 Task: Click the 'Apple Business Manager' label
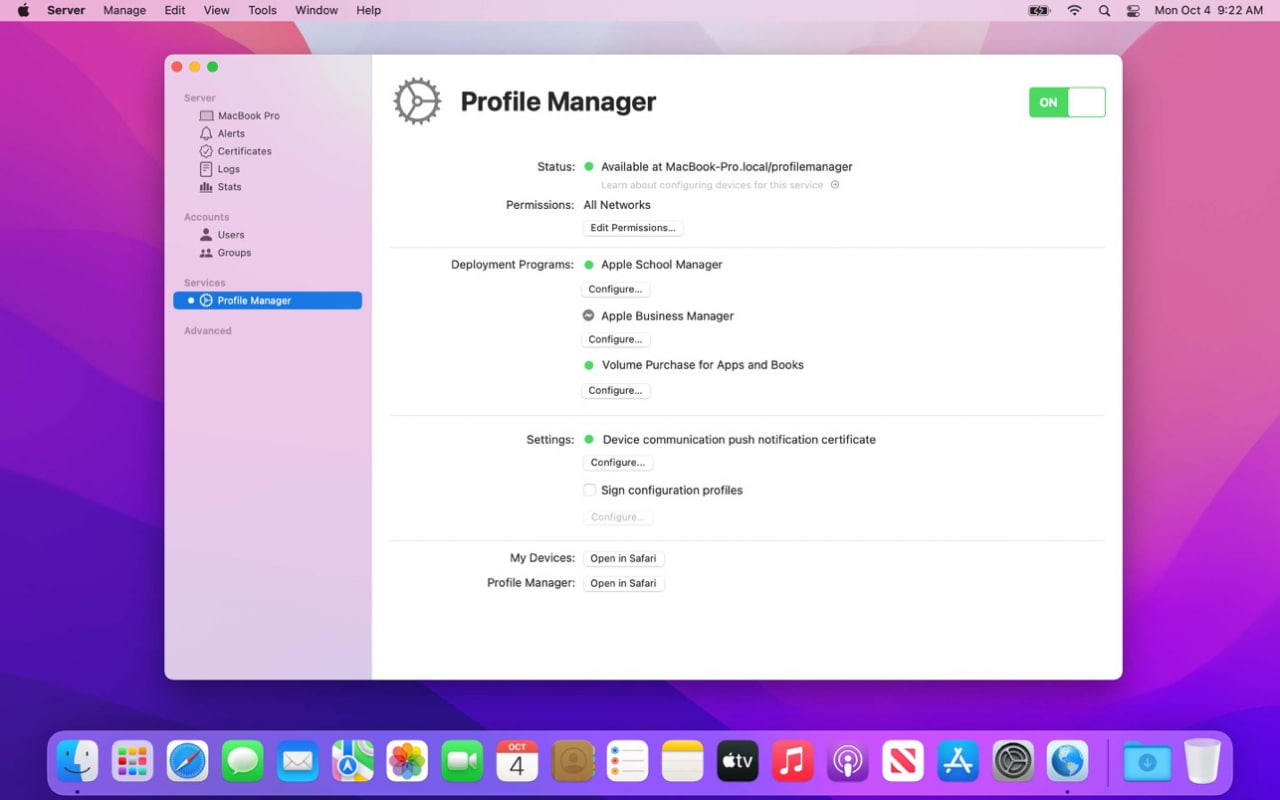point(668,316)
